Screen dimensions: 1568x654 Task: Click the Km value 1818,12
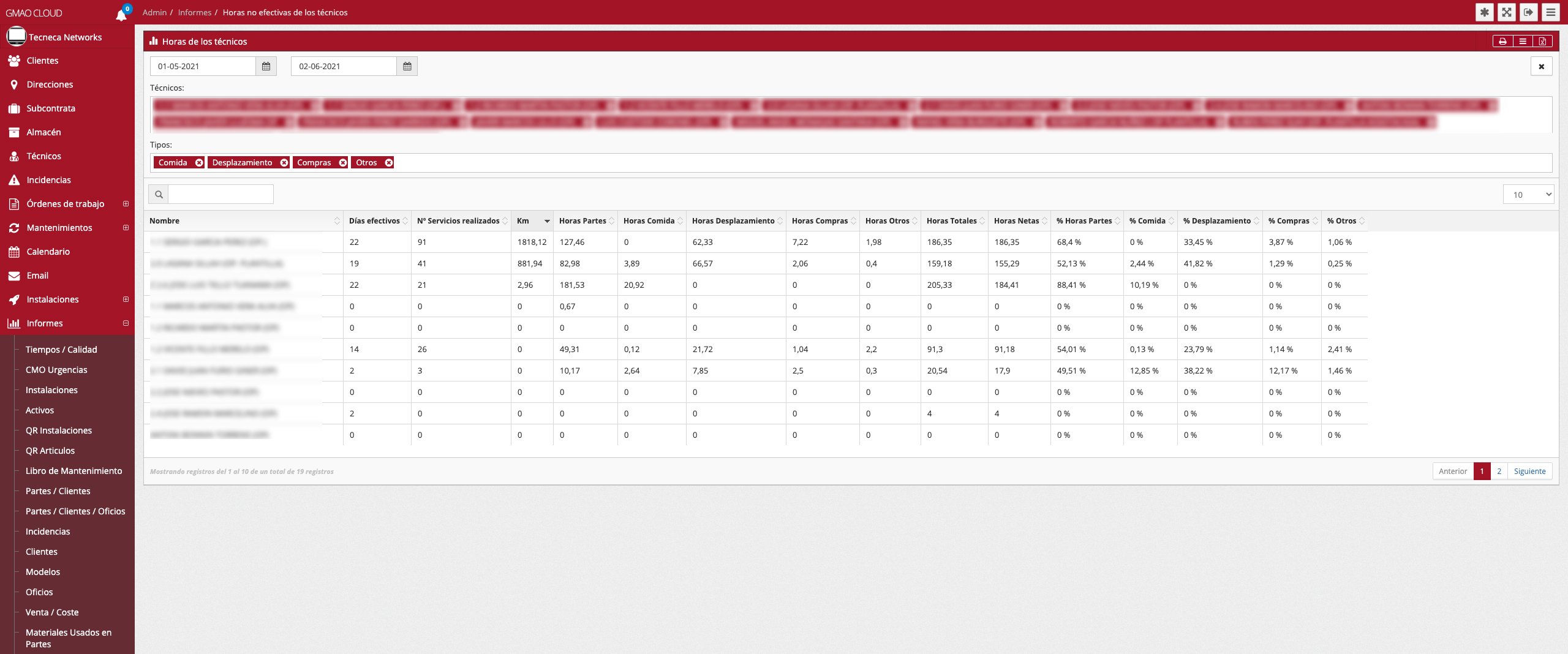[532, 242]
